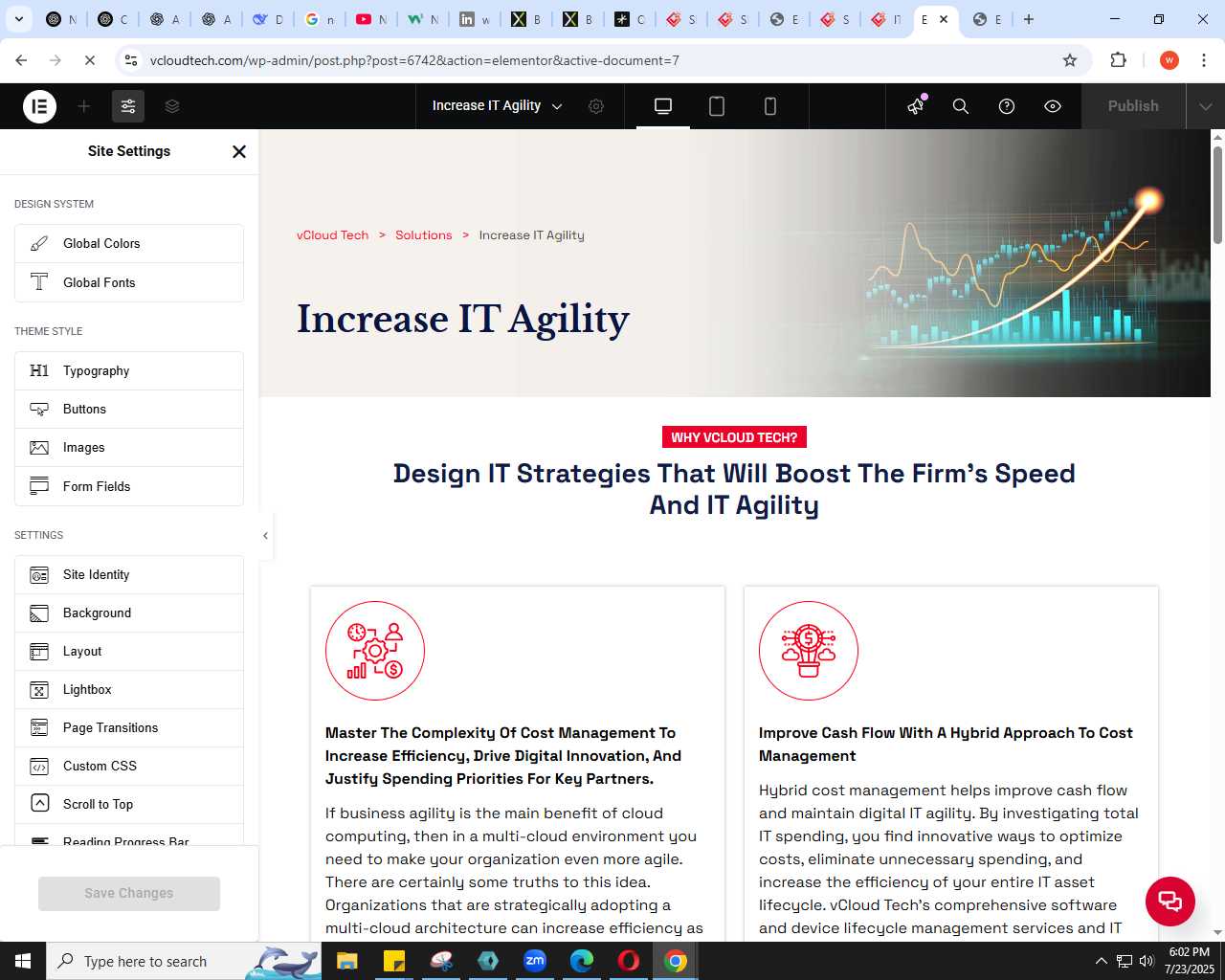The width and height of the screenshot is (1225, 980).
Task: Click the Solutions breadcrumb link
Action: (424, 235)
